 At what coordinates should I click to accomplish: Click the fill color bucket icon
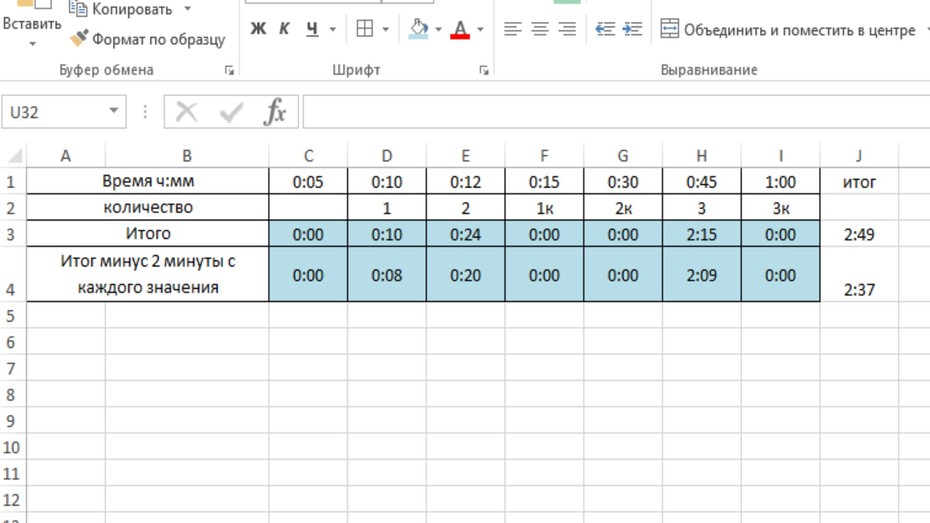(x=419, y=28)
